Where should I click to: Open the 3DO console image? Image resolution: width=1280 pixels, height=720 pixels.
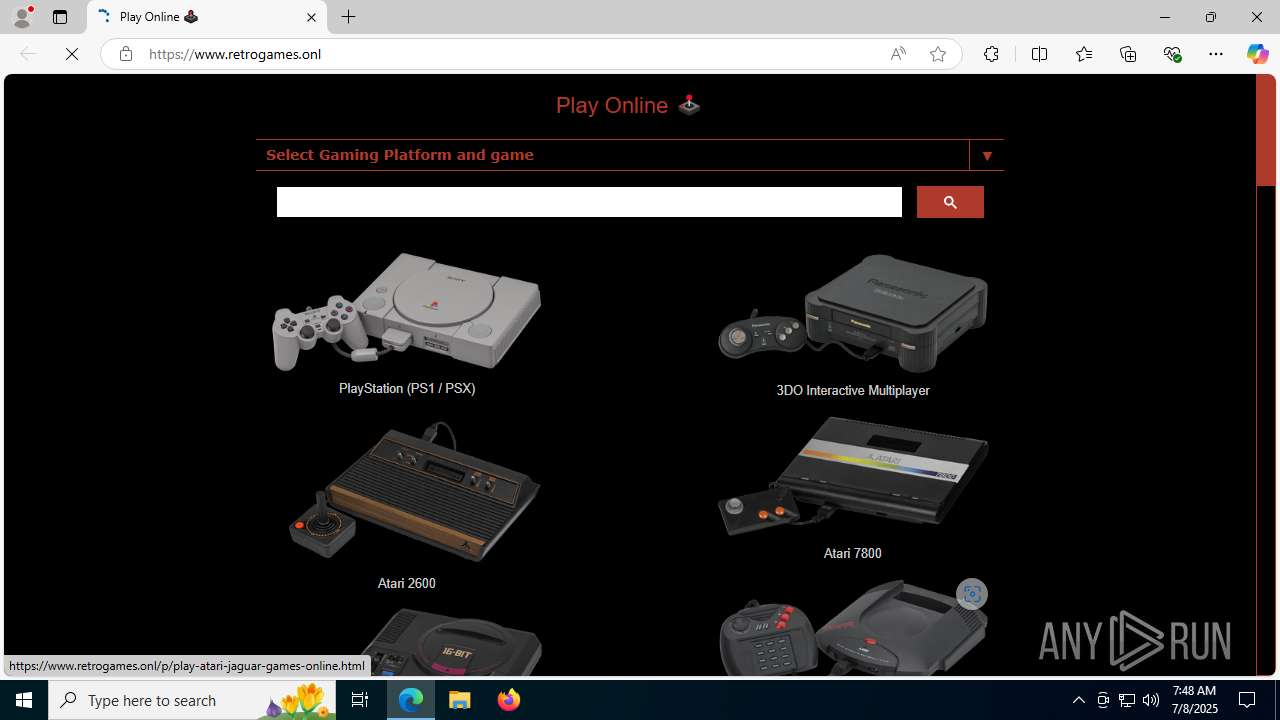pyautogui.click(x=853, y=313)
